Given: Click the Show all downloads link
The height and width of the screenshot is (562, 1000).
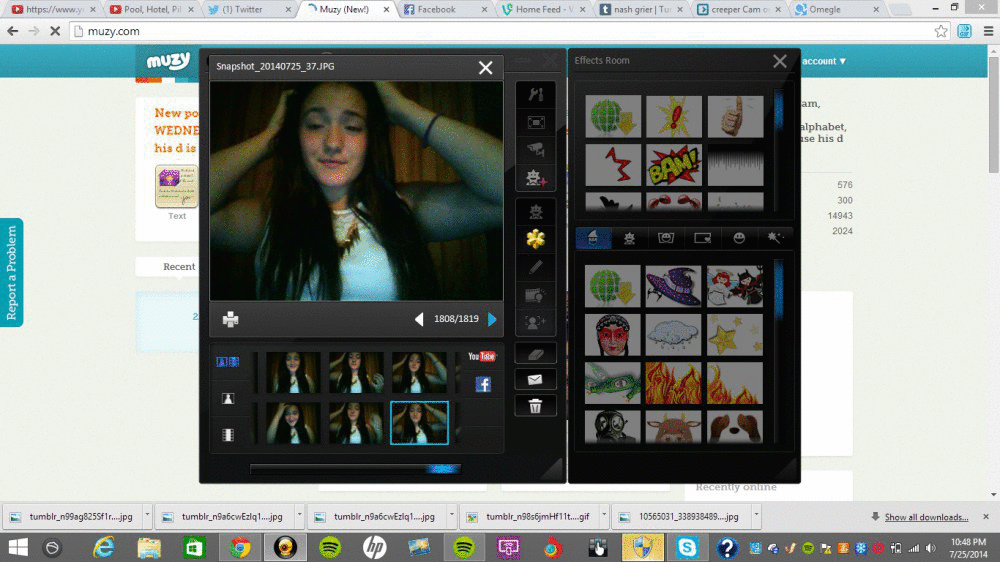Looking at the screenshot, I should point(926,517).
